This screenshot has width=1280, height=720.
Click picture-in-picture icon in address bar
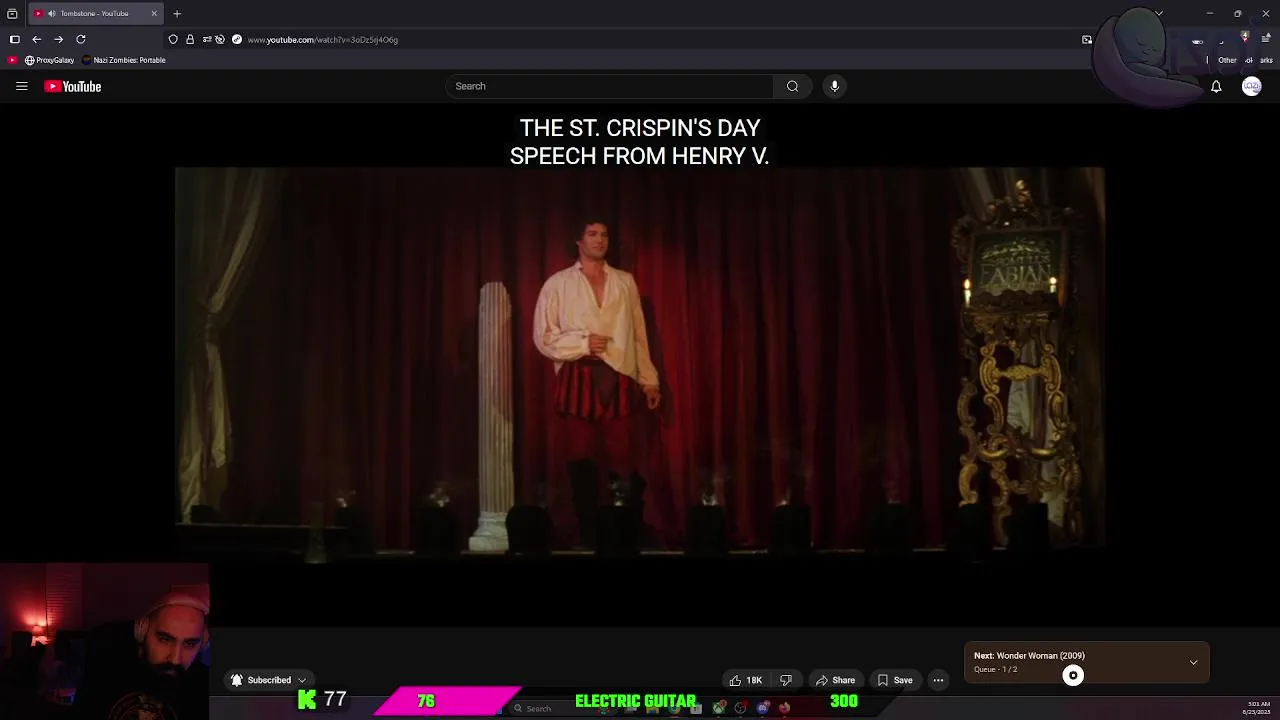1087,40
